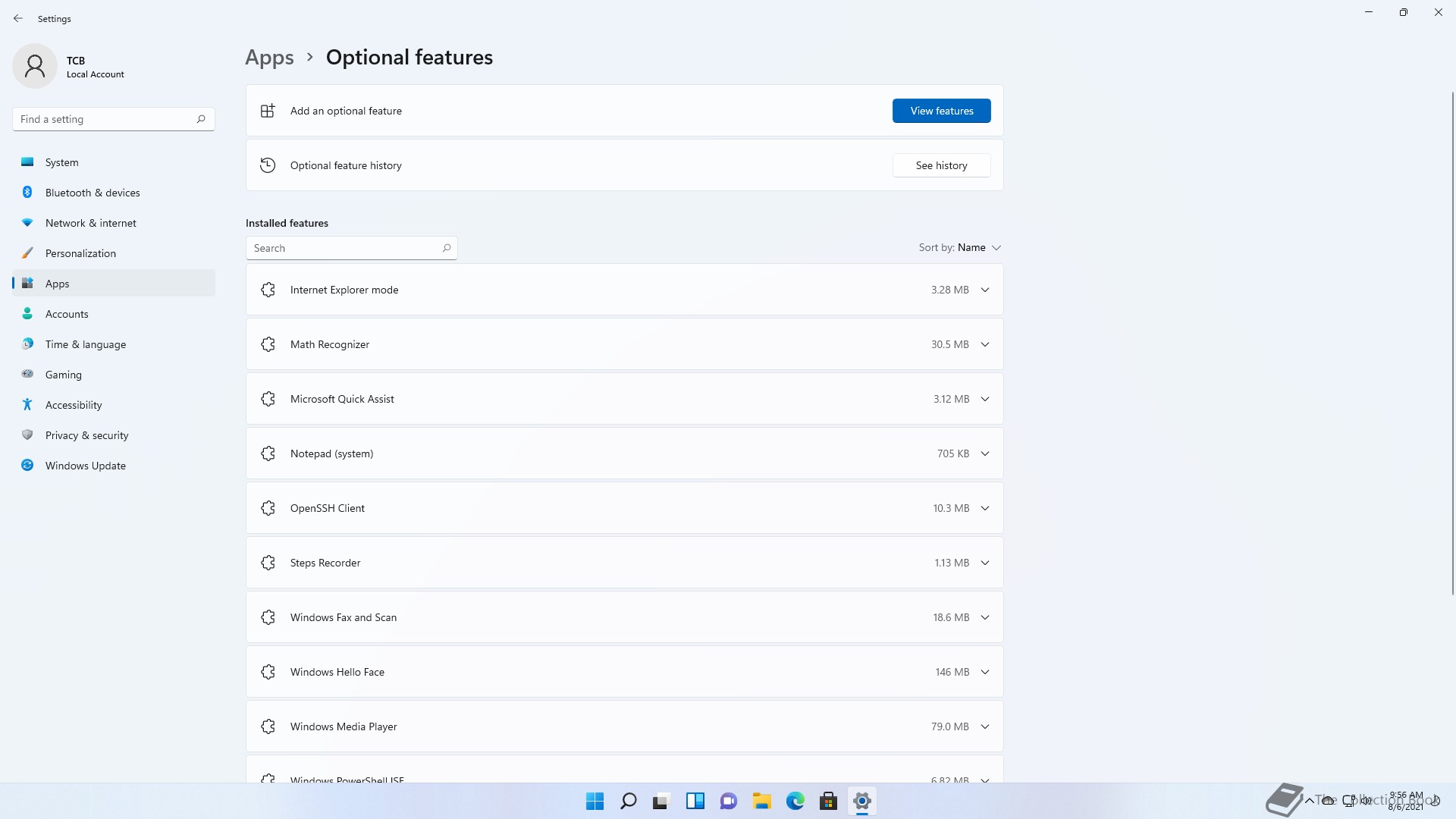Open taskbar Search magnifier

tap(629, 801)
